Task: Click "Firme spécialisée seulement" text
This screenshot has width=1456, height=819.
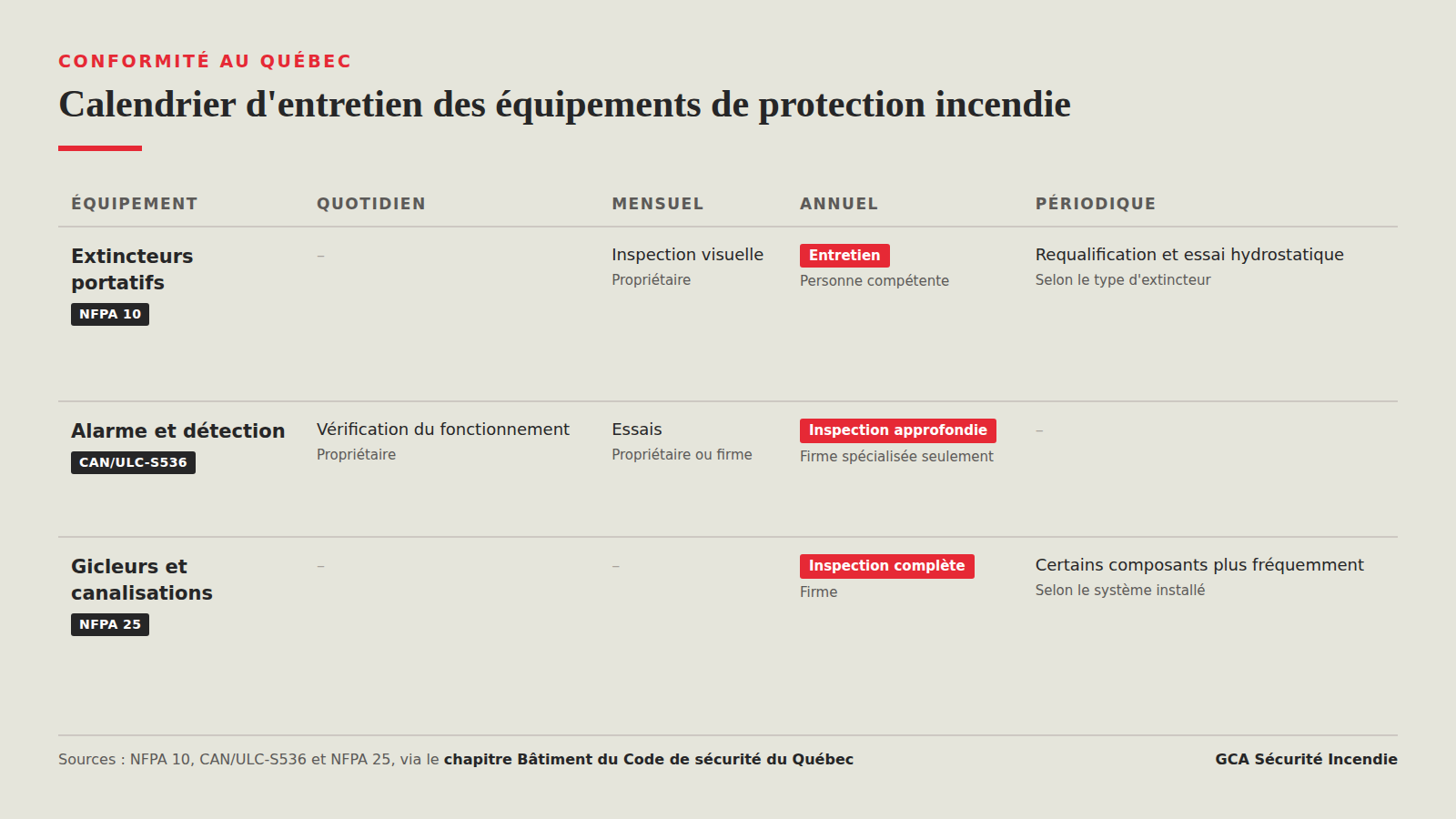Action: click(x=897, y=457)
